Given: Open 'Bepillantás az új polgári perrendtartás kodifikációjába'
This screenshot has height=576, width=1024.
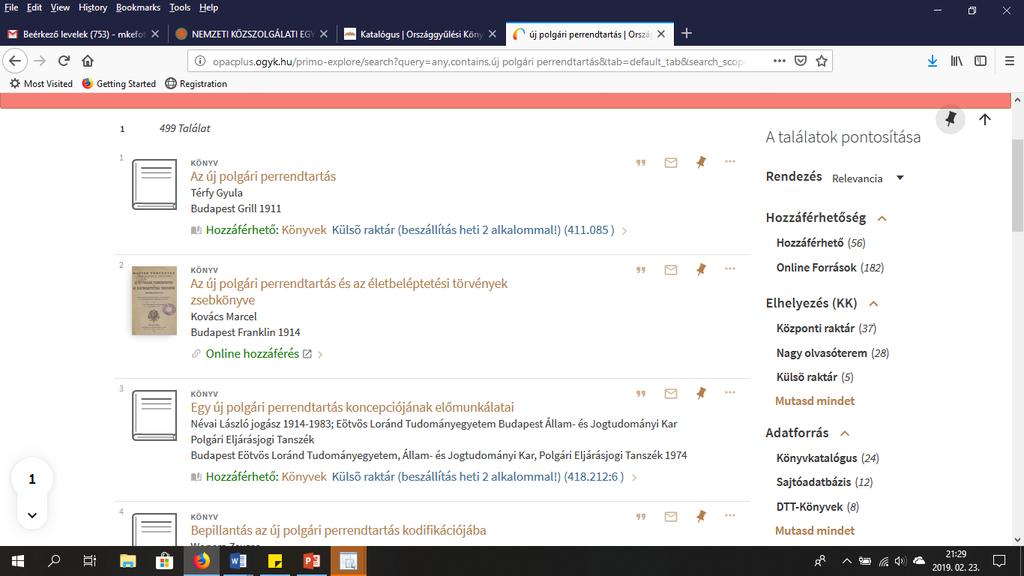Looking at the screenshot, I should point(338,530).
